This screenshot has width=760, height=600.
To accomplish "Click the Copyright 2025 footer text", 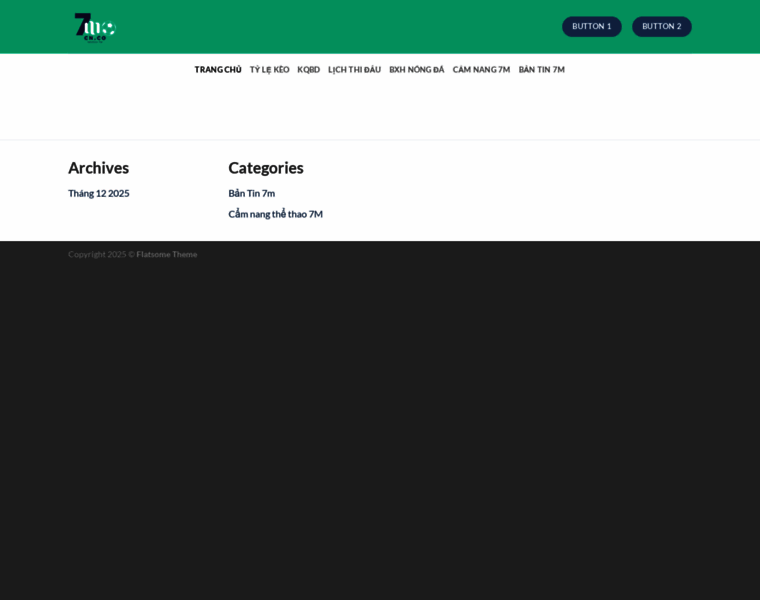I will coord(100,254).
